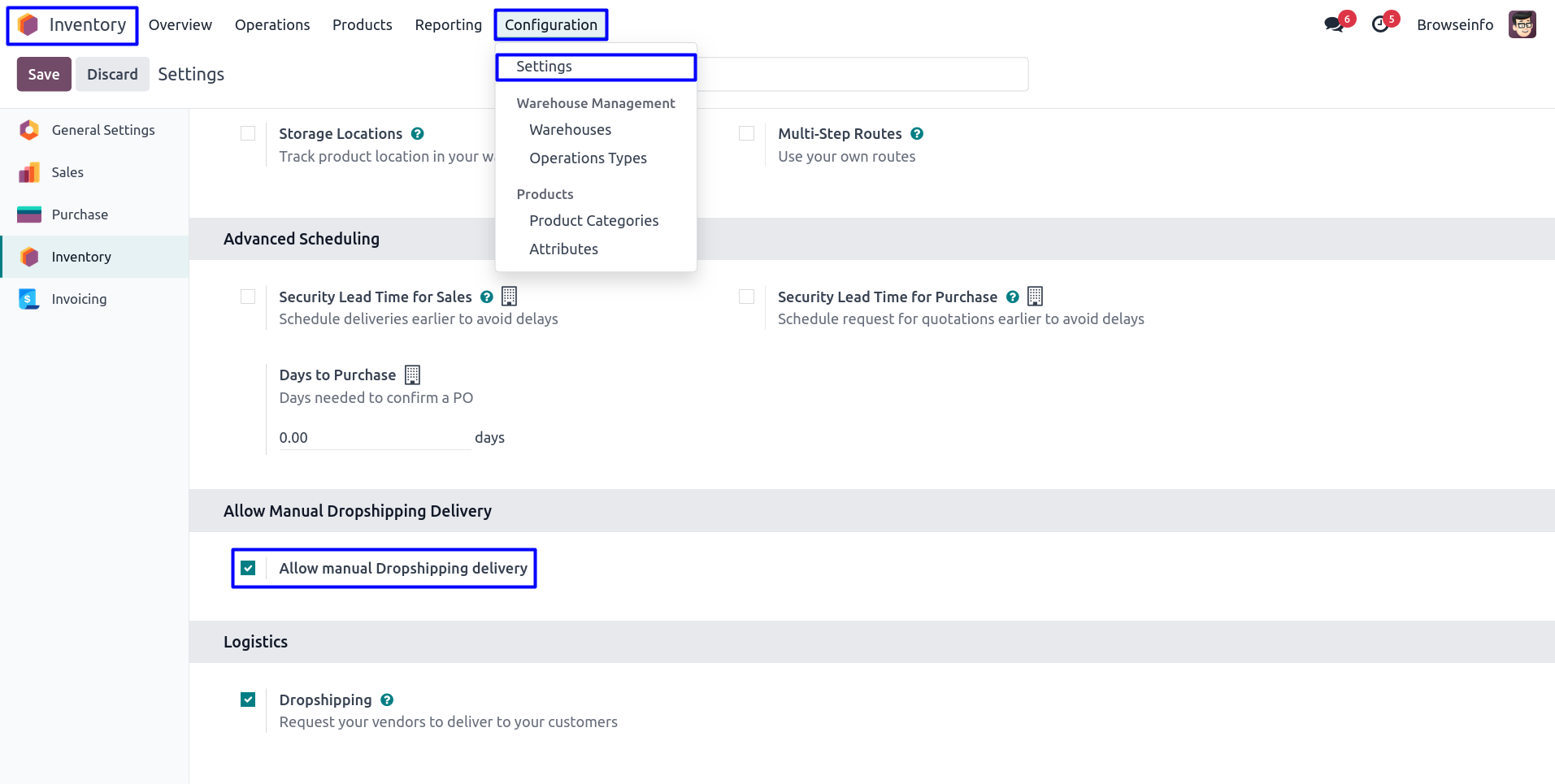Open the activities clock icon
1555x784 pixels.
[1380, 24]
